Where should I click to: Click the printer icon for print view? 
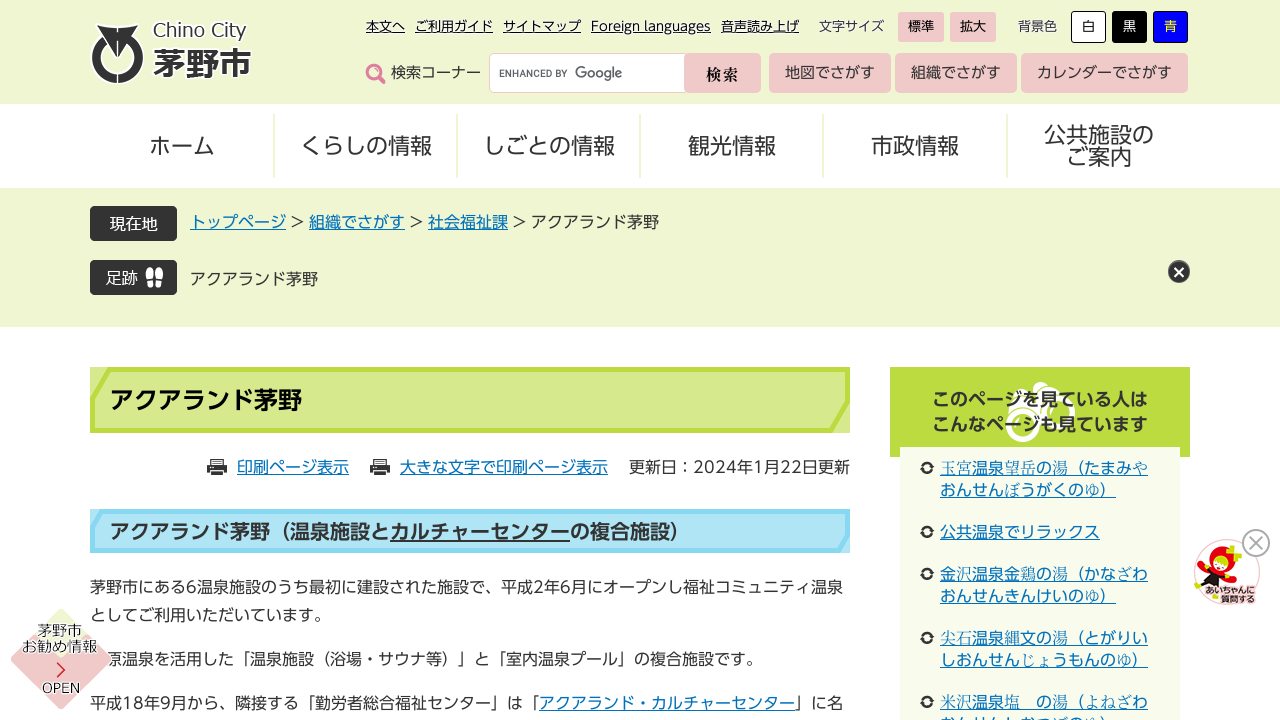pos(217,467)
